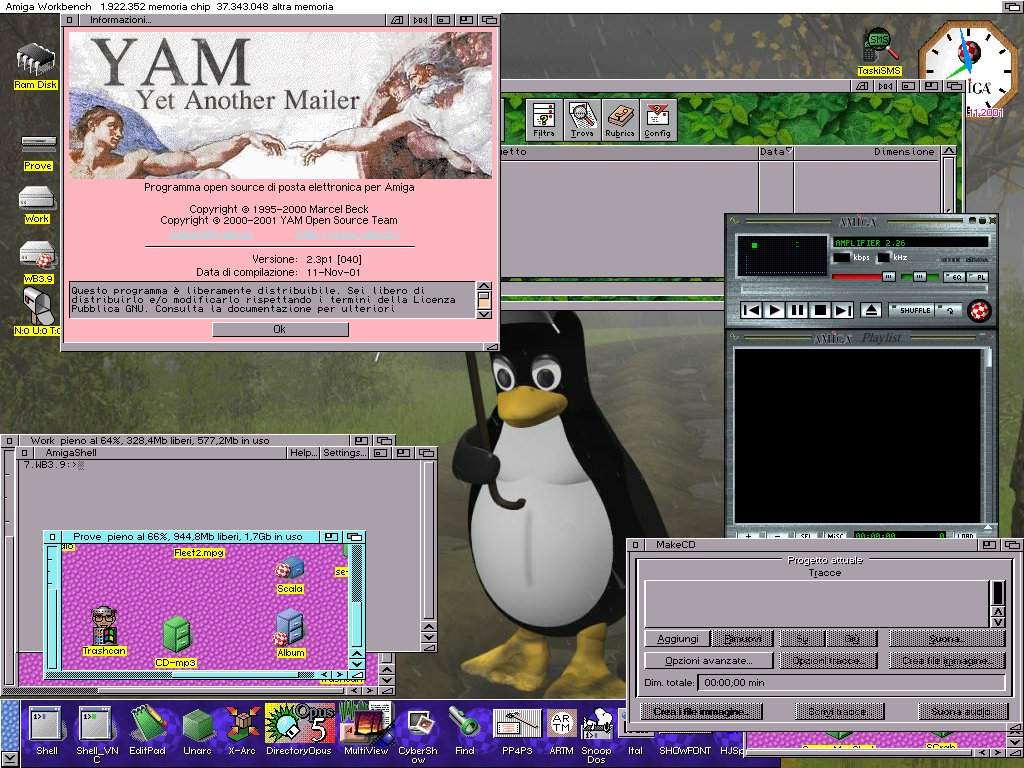Toggle the PL playlist button

pyautogui.click(x=979, y=276)
